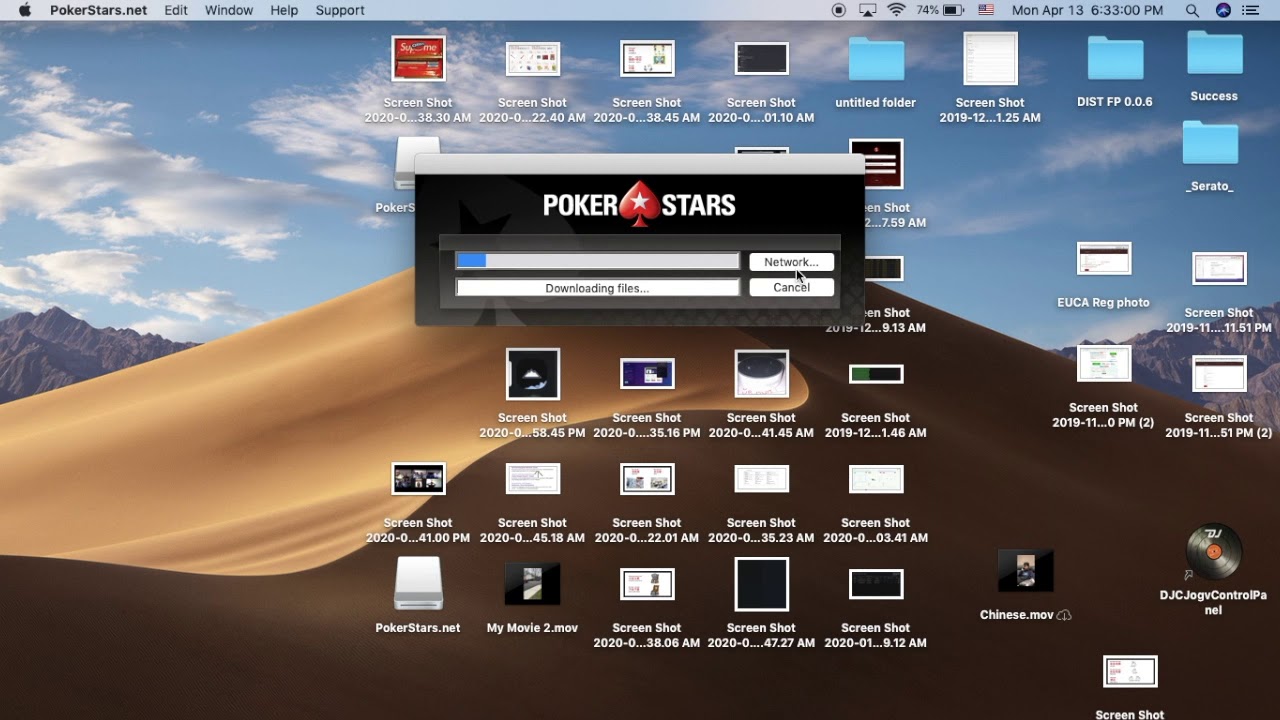
Task: Select Screen Shot 2020-0...03.41 AM thumbnail
Action: point(876,478)
